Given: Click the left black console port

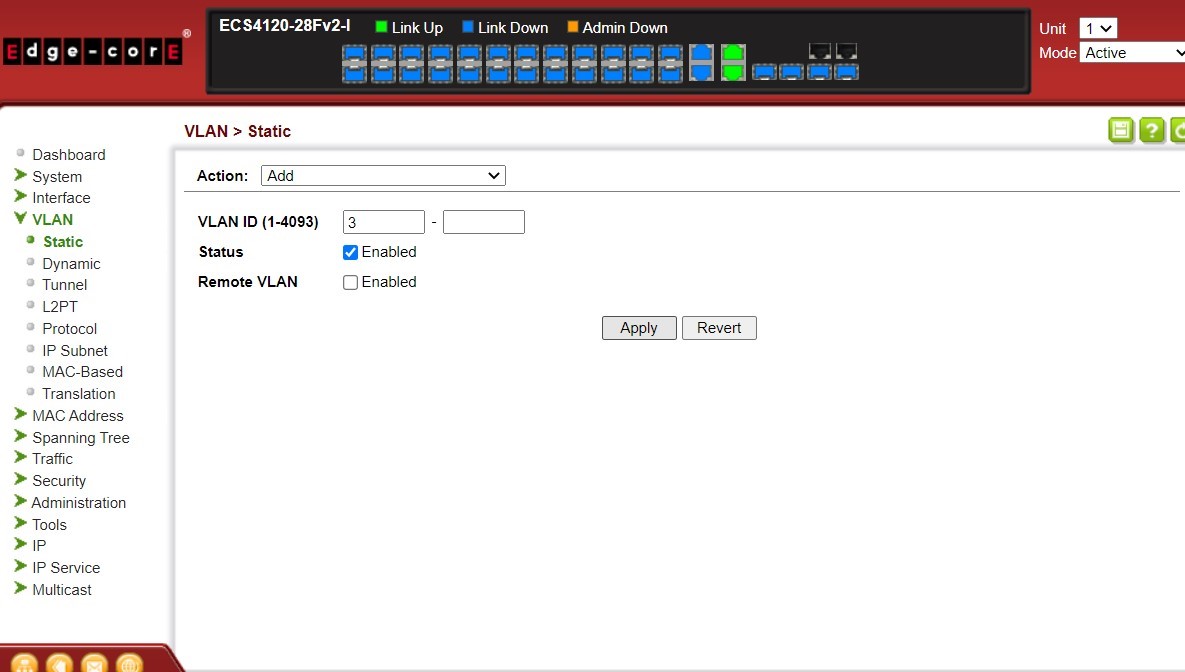Looking at the screenshot, I should coord(820,51).
